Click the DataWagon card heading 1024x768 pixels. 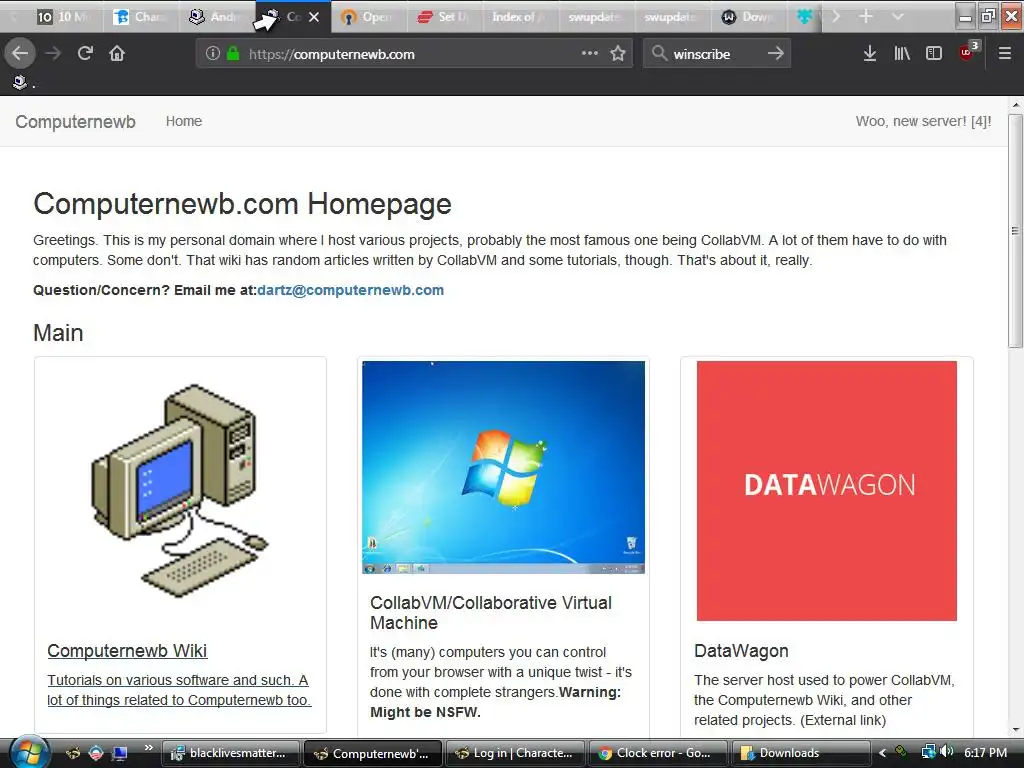click(741, 650)
